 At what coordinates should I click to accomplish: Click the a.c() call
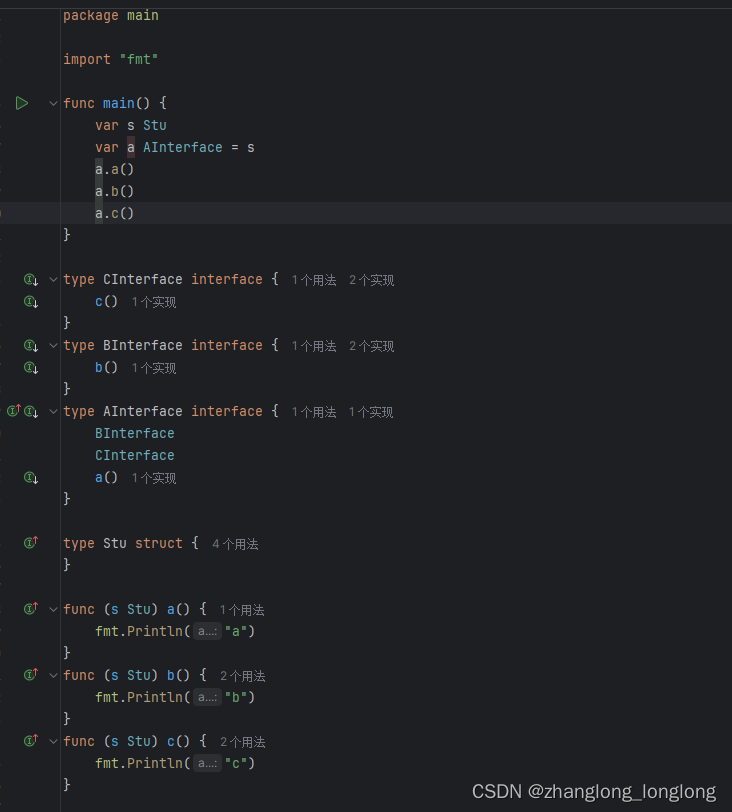click(114, 213)
